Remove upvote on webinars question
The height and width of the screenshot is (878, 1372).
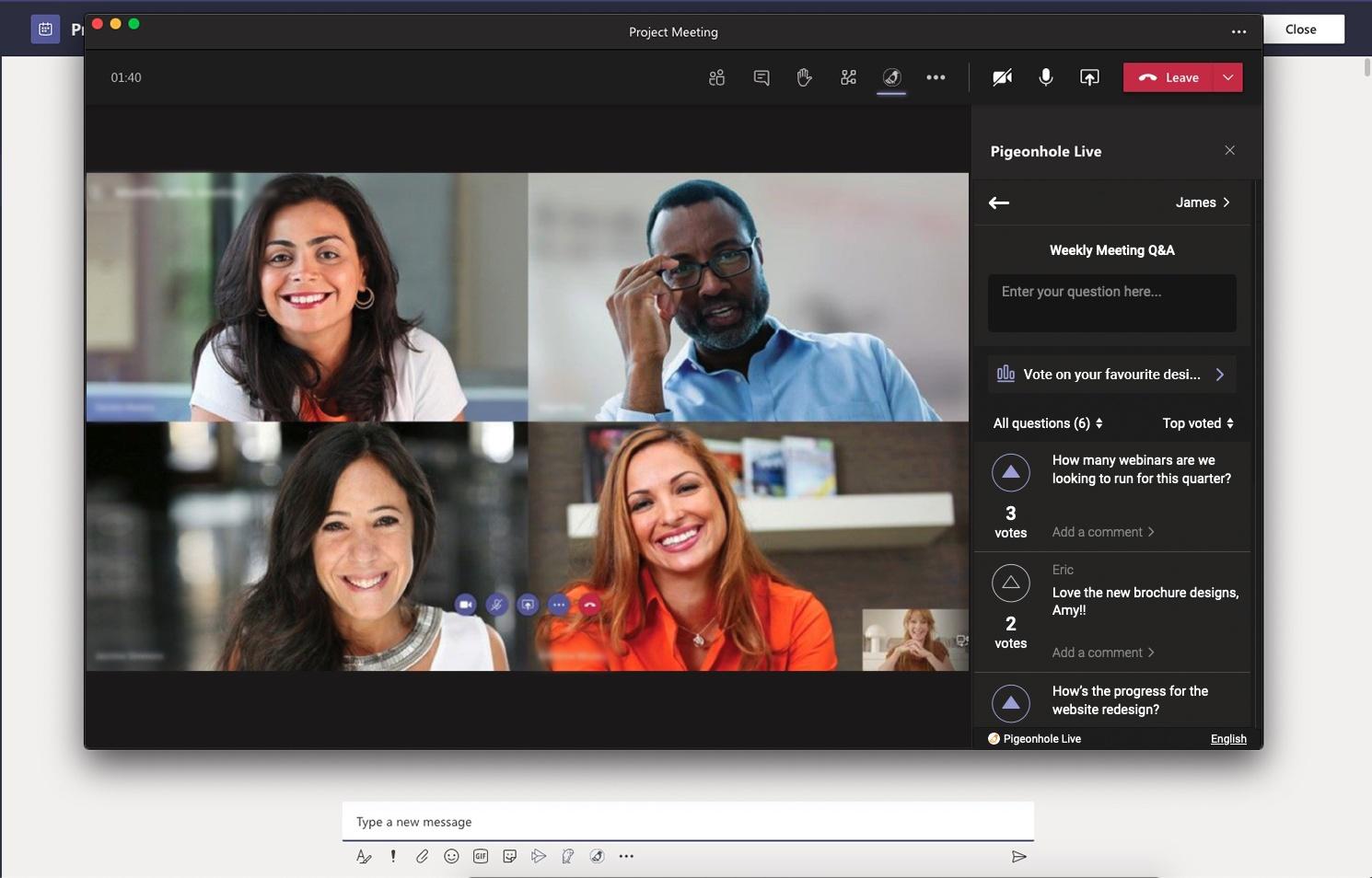tap(1010, 472)
